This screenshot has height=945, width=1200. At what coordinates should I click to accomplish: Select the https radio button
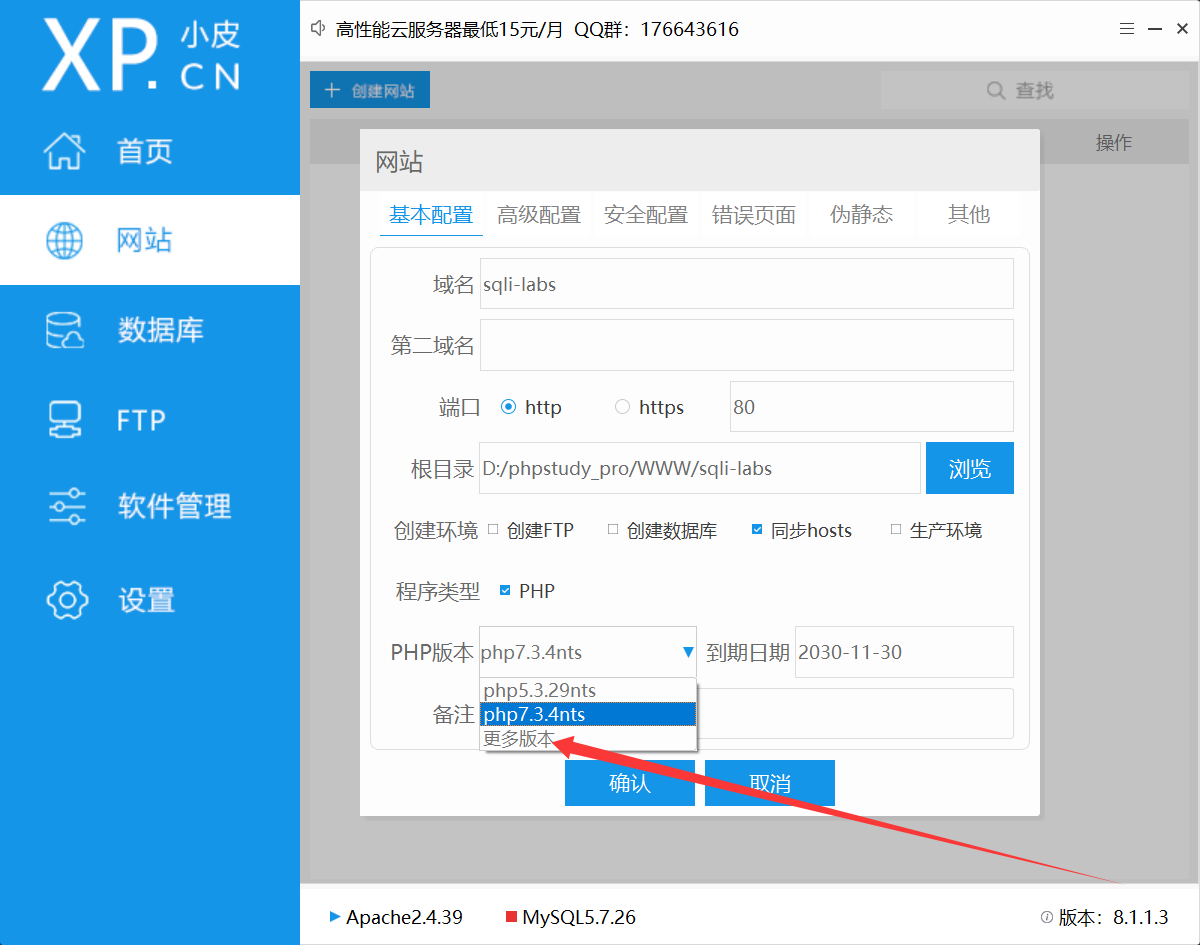(x=622, y=407)
